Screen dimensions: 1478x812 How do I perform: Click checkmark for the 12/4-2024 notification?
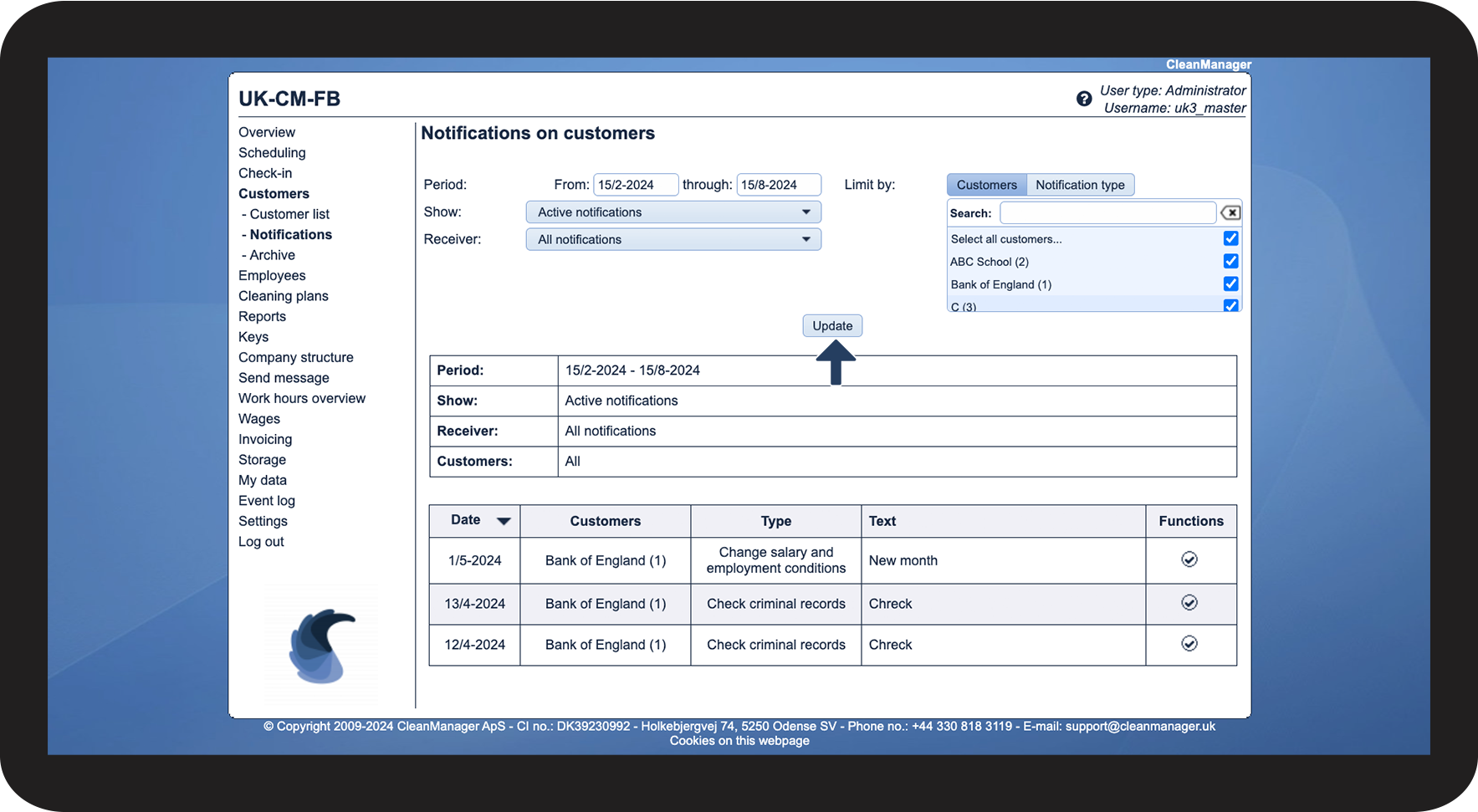tap(1189, 644)
